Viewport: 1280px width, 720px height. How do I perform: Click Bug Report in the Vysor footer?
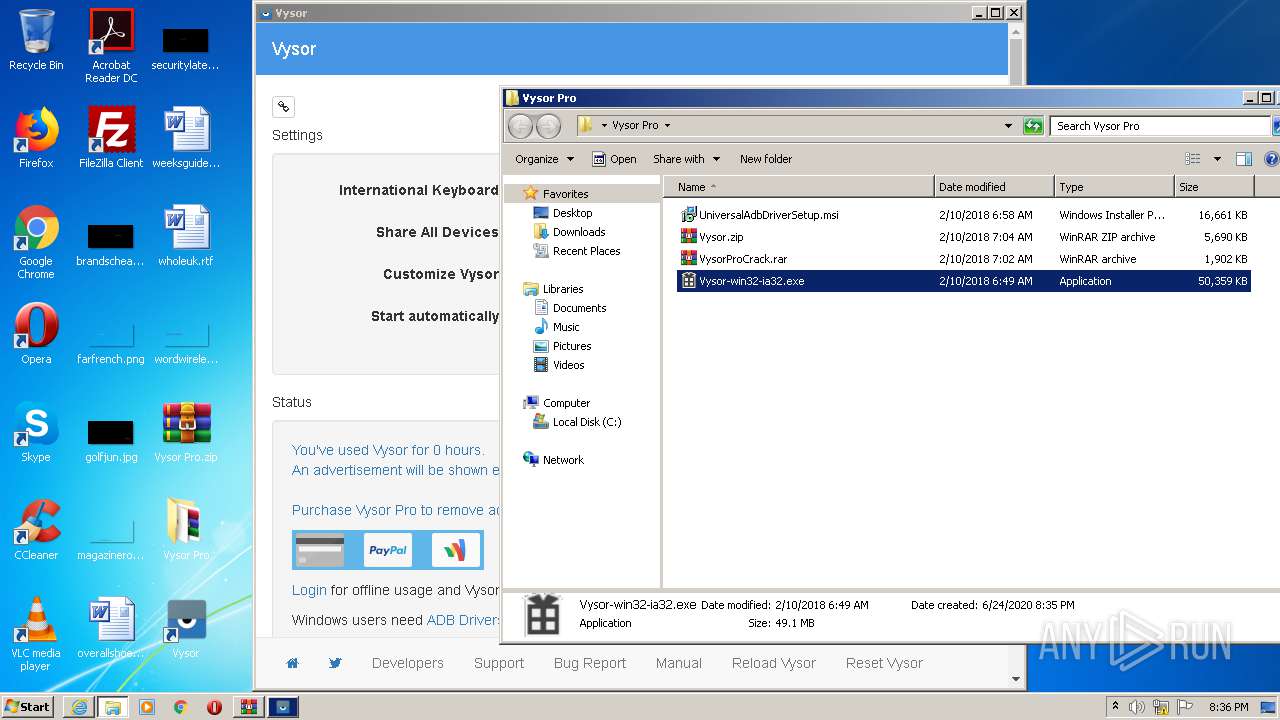point(589,663)
